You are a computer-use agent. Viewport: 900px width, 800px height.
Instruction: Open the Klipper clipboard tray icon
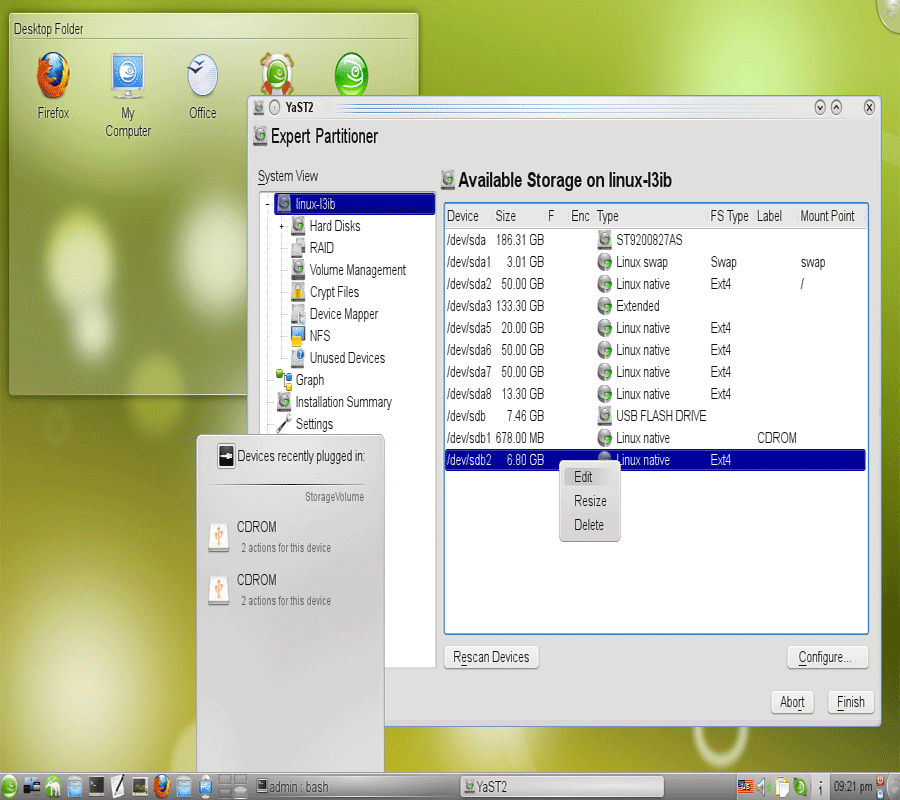click(x=782, y=787)
